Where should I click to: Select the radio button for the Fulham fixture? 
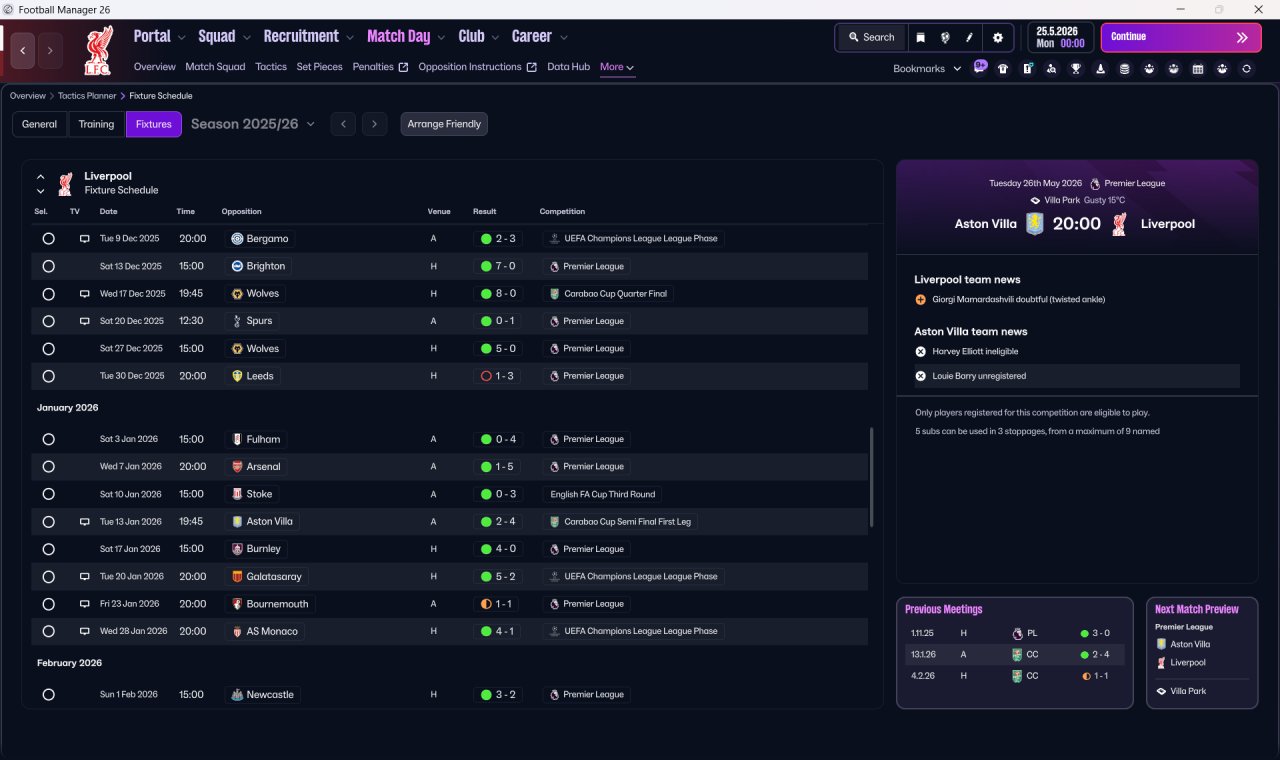[48, 439]
